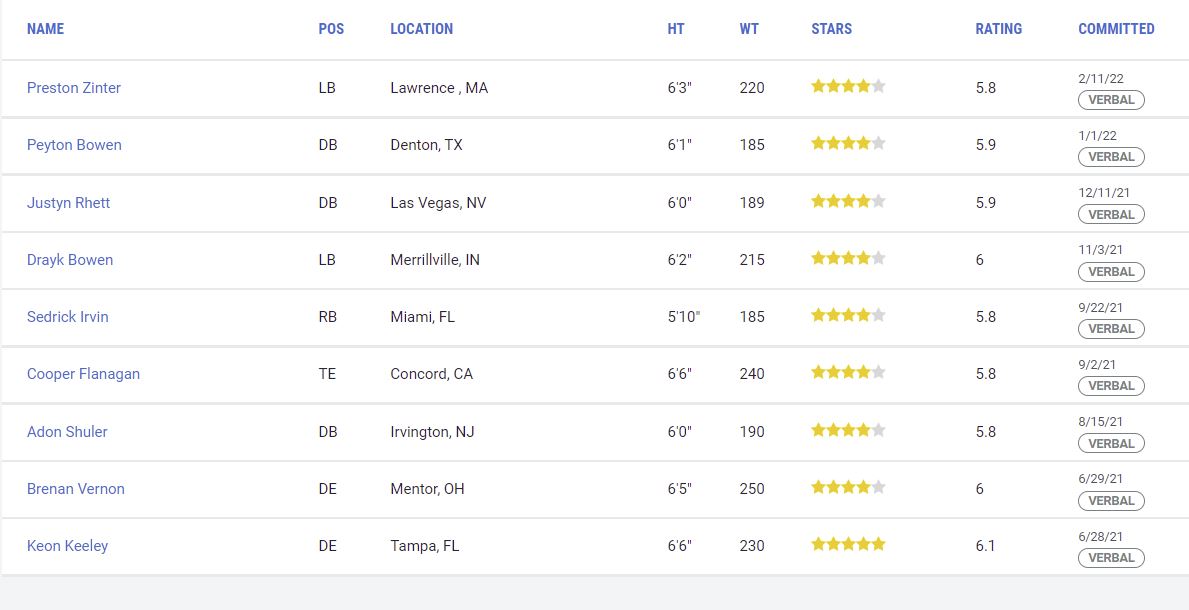Click the VERBAL badge for Preston Zinter
The height and width of the screenshot is (610, 1189).
(1111, 100)
